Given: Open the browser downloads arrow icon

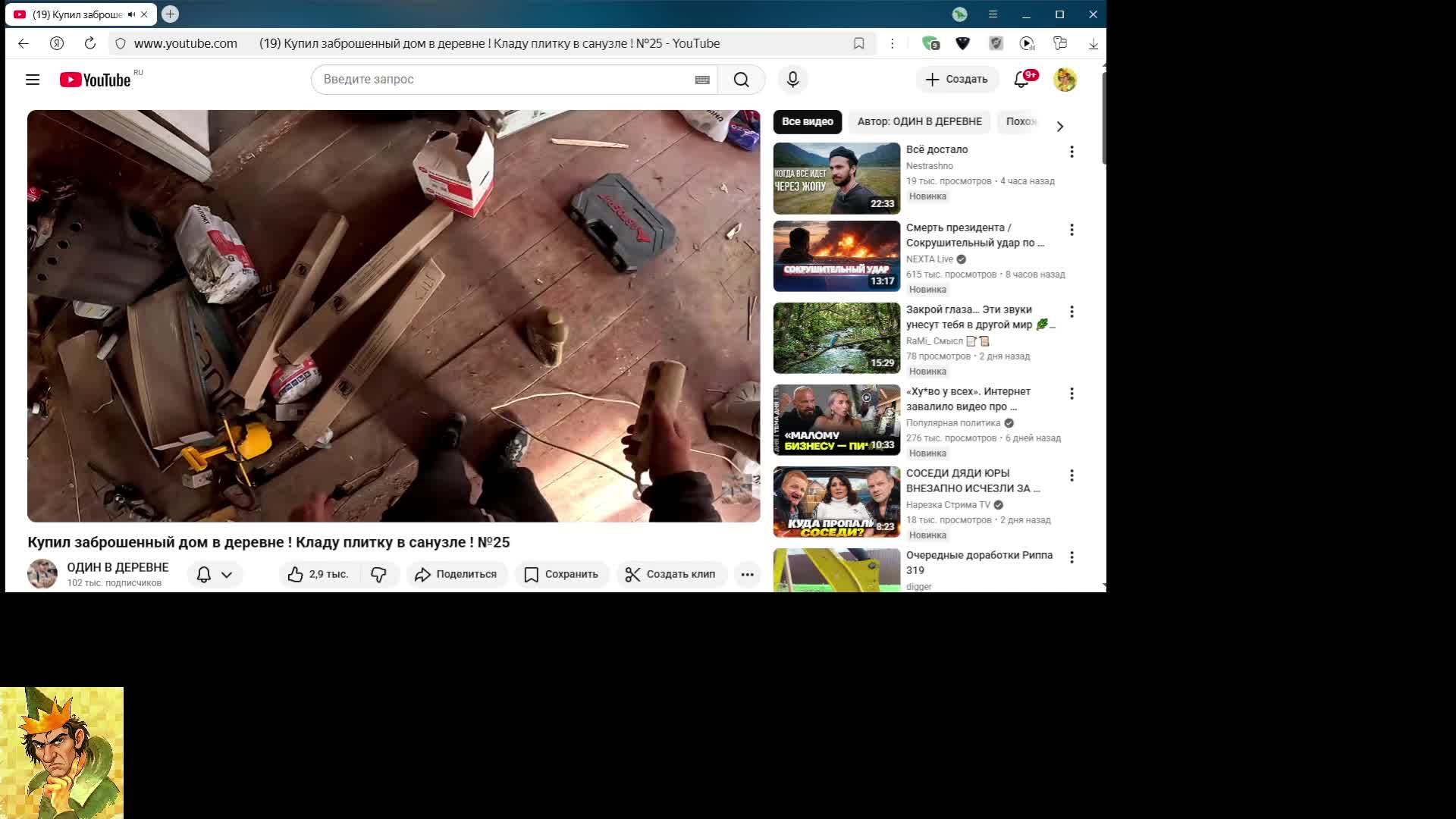Looking at the screenshot, I should pyautogui.click(x=1093, y=43).
